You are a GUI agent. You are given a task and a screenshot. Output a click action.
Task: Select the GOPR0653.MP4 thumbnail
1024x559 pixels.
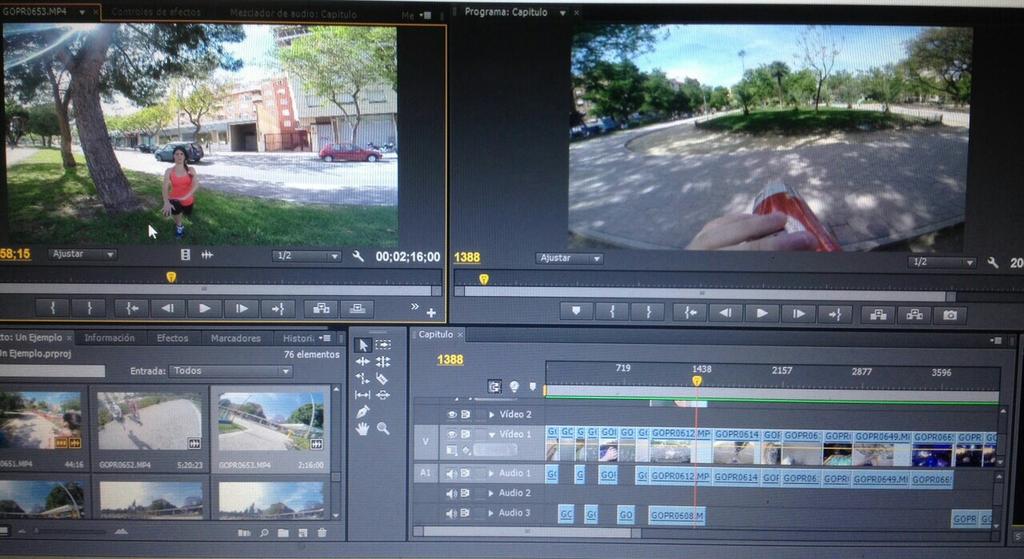click(x=271, y=422)
